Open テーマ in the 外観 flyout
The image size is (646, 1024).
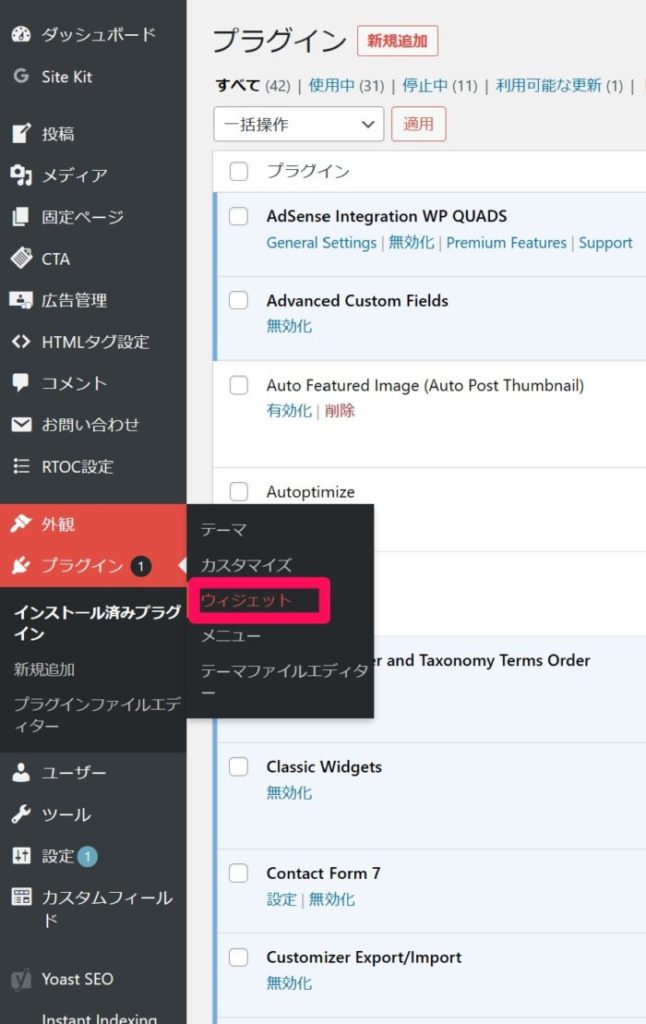(223, 530)
